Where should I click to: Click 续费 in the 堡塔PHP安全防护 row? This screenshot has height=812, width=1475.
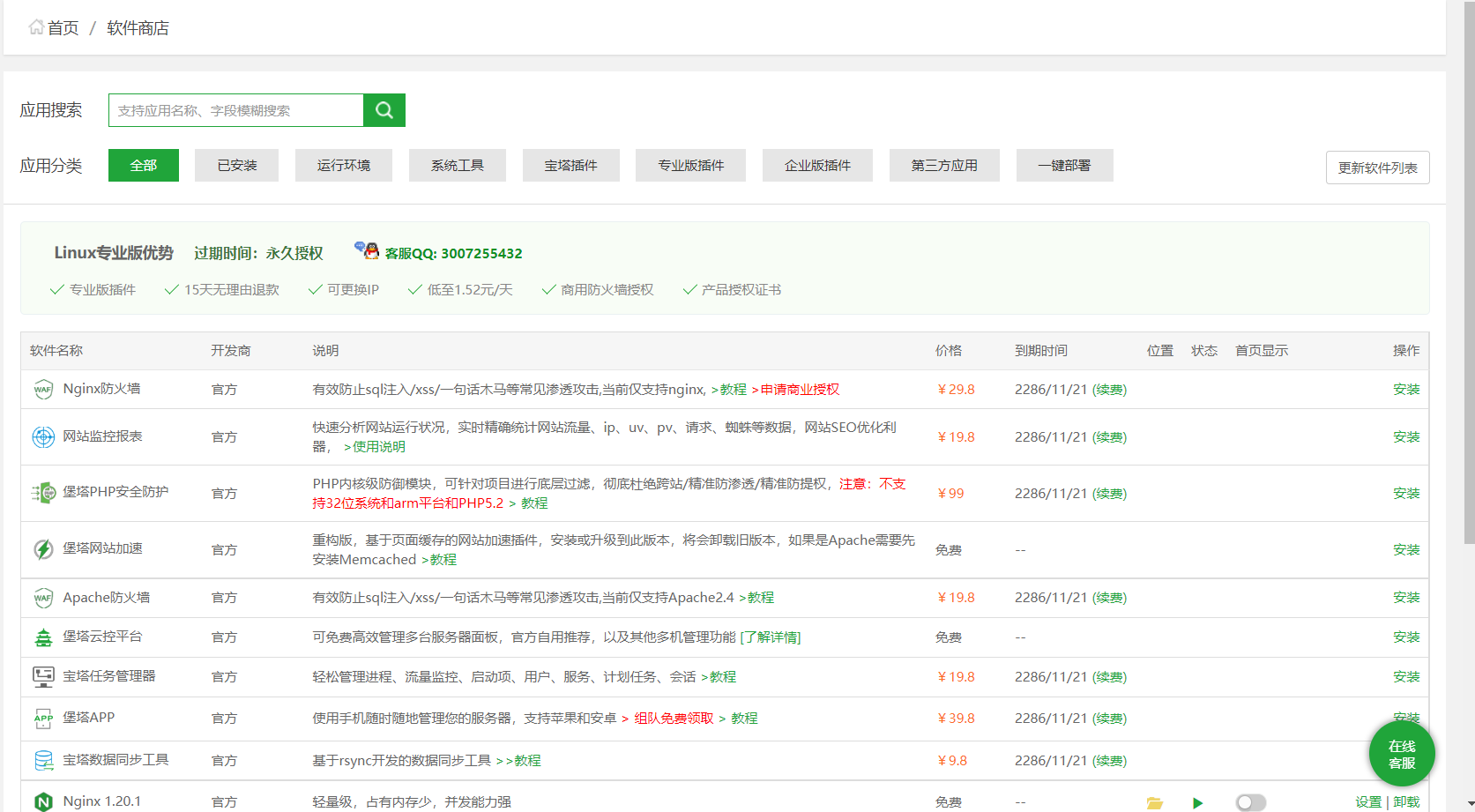tap(1109, 493)
